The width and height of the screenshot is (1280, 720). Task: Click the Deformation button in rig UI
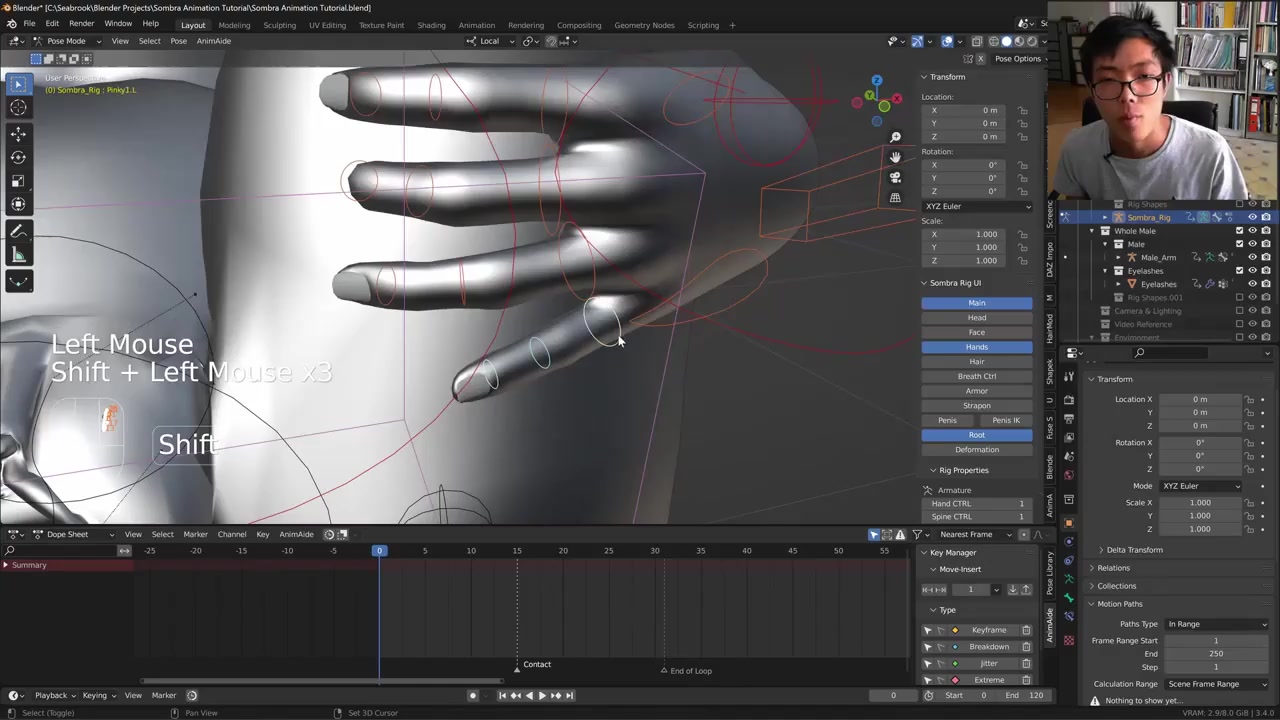976,450
